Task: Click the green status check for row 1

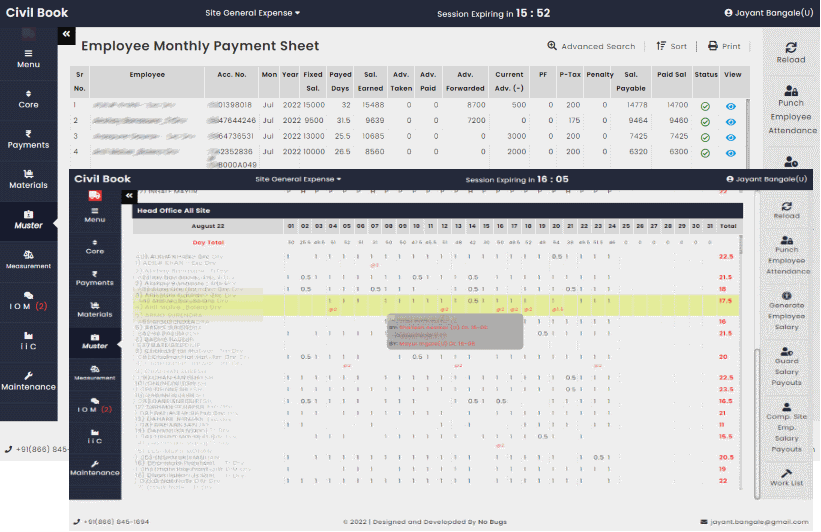Action: click(x=705, y=105)
